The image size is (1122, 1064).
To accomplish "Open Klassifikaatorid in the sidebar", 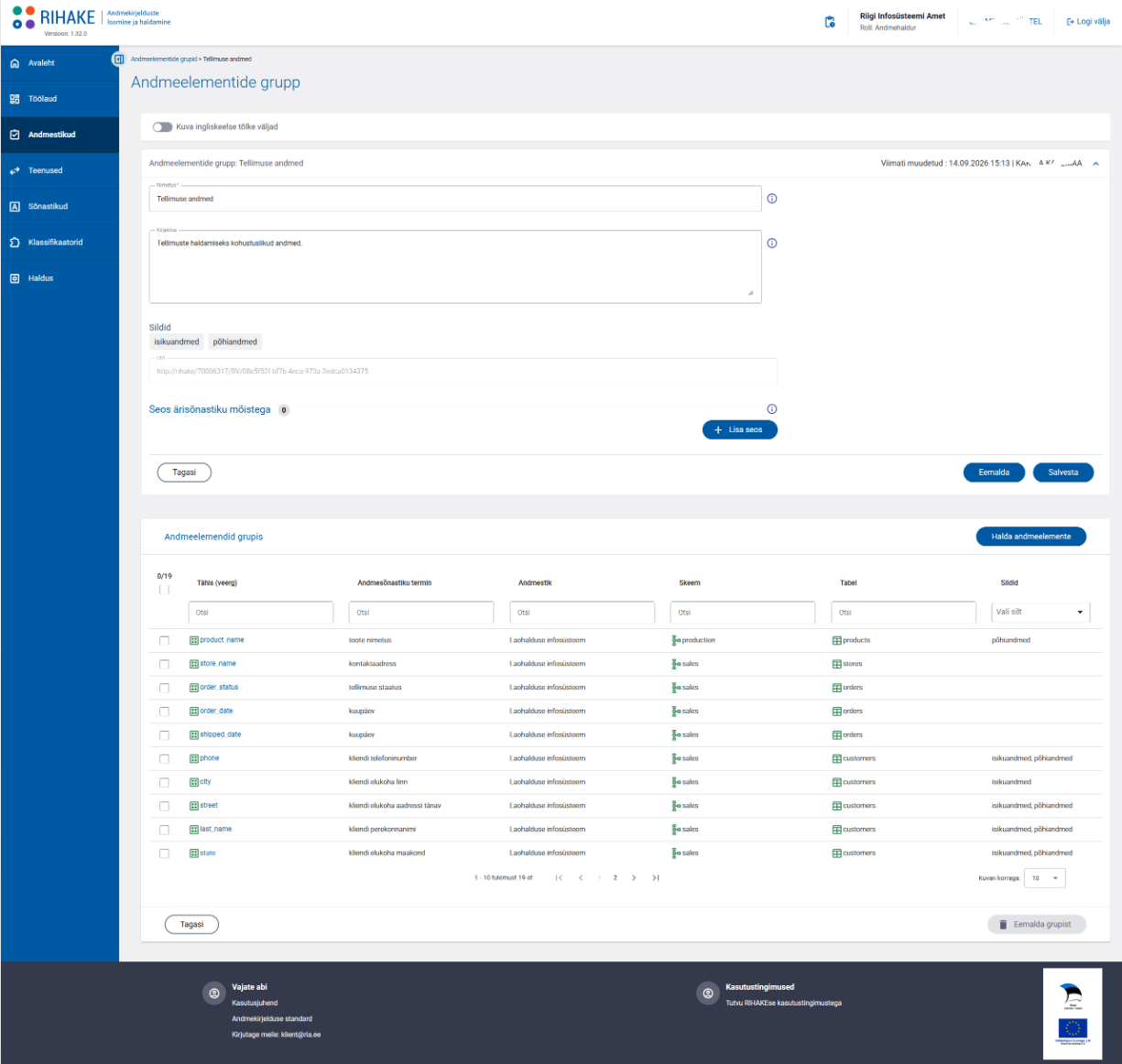I will pos(60,243).
